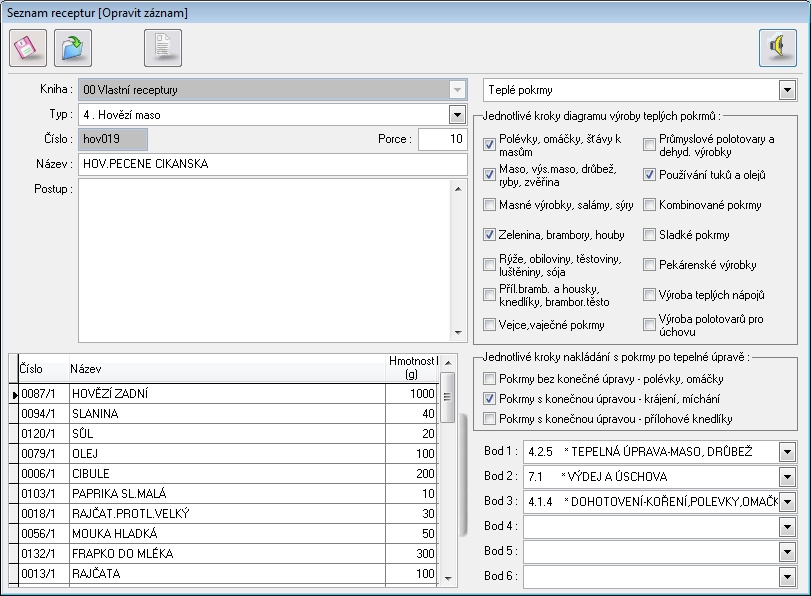This screenshot has width=811, height=596.
Task: Click the Číslo field with hov019
Action: (x=113, y=139)
